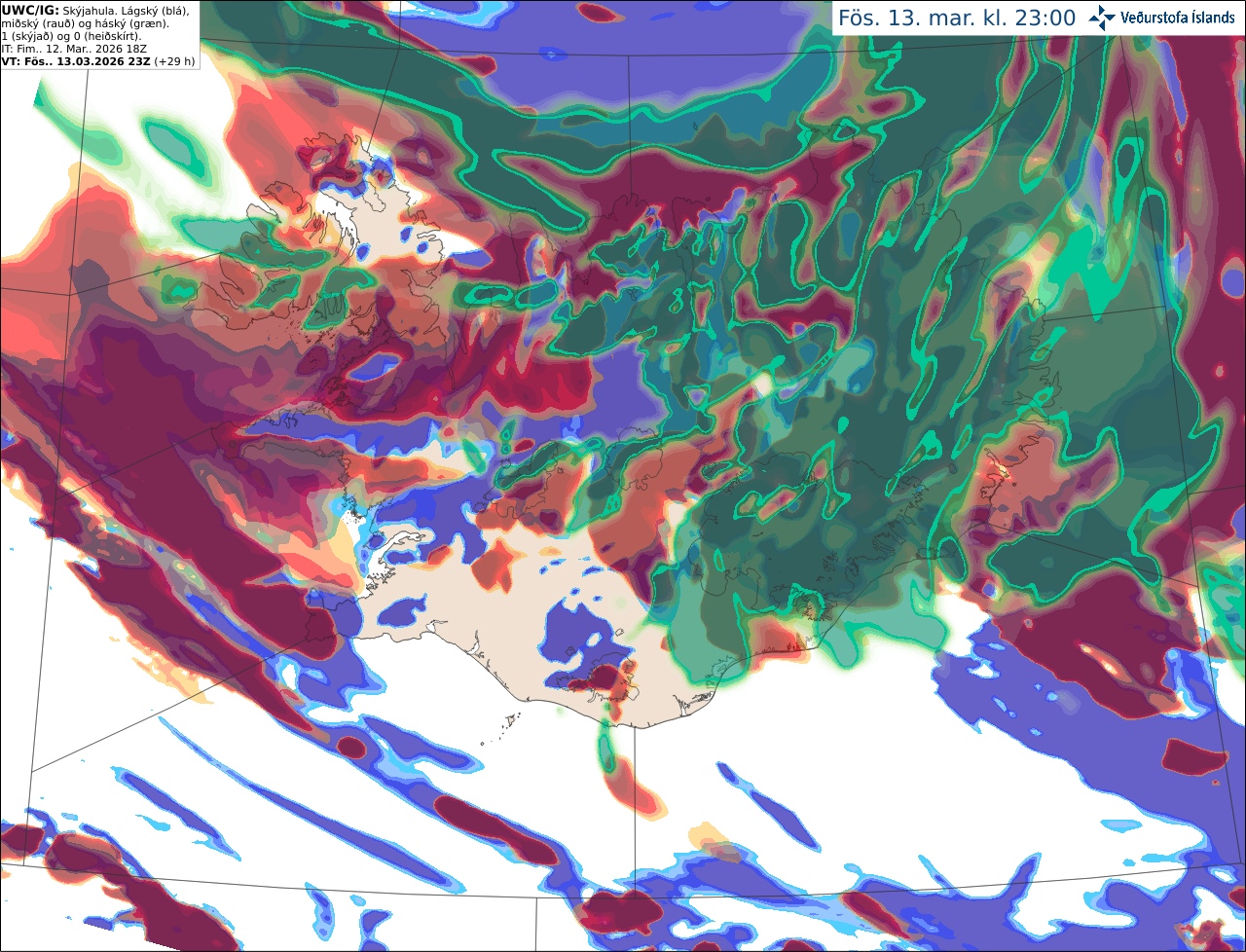
Task: Click the 'Veðurstofa Íslands' text
Action: (1179, 18)
